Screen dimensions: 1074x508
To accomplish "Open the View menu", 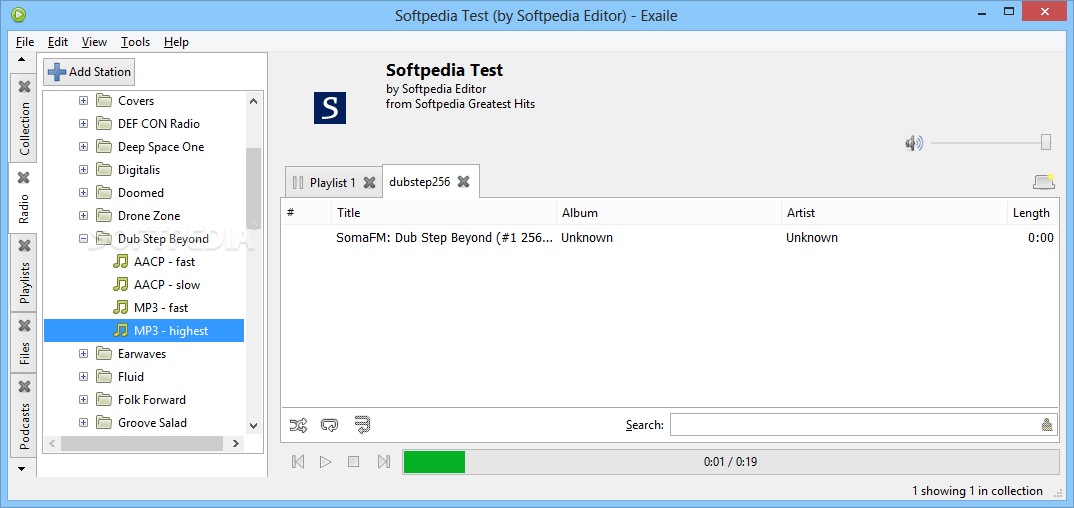I will click(95, 42).
